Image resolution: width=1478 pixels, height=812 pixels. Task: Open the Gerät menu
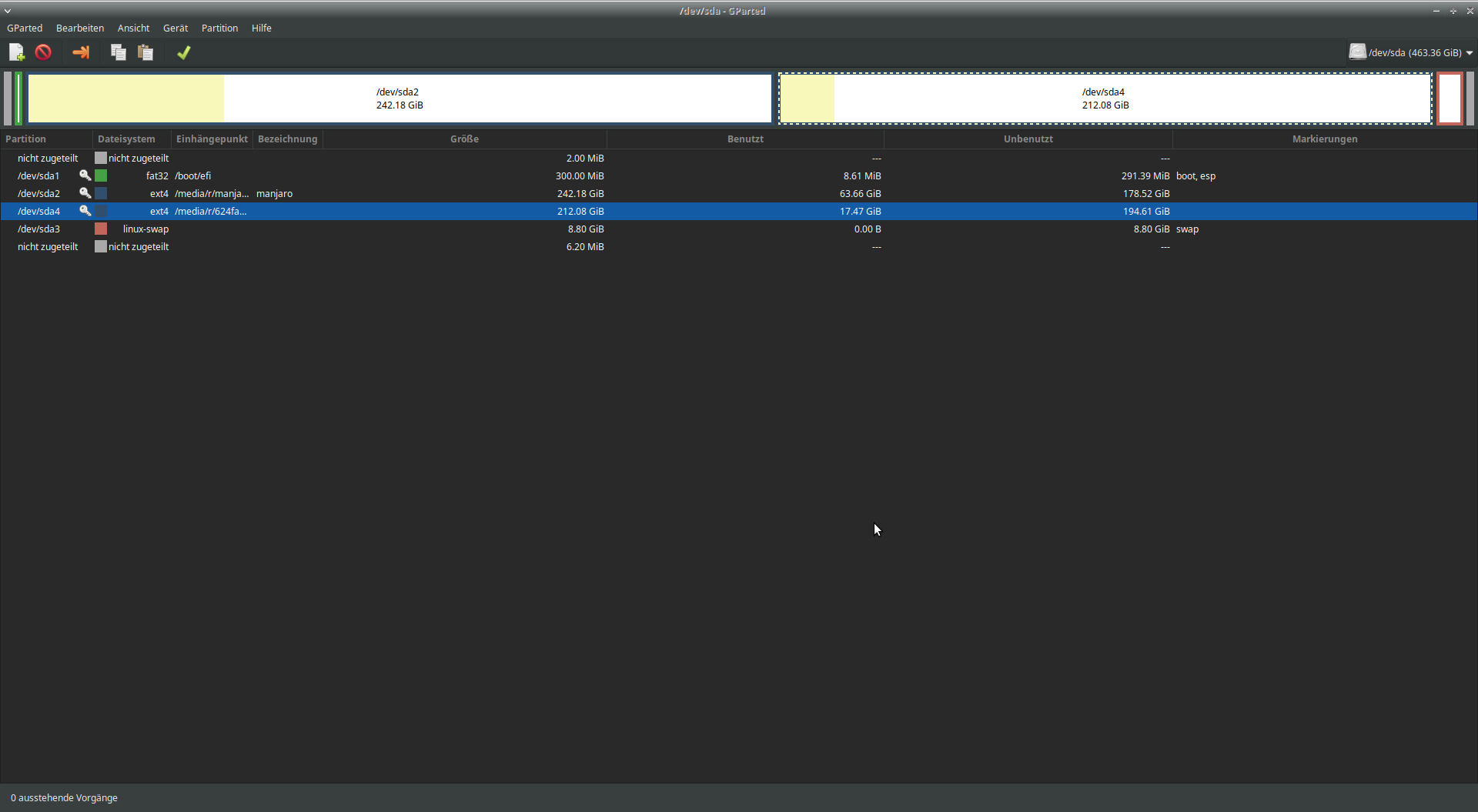tap(176, 28)
